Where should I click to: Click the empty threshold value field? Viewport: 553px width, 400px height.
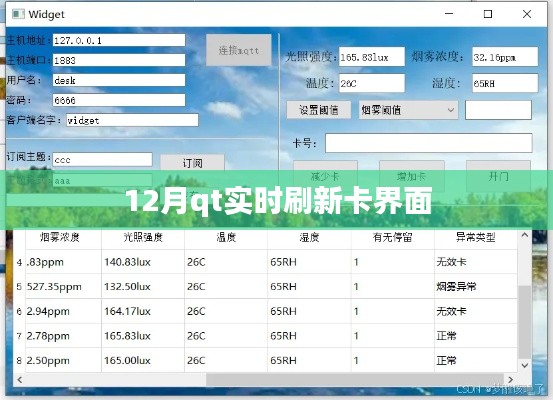coord(498,110)
